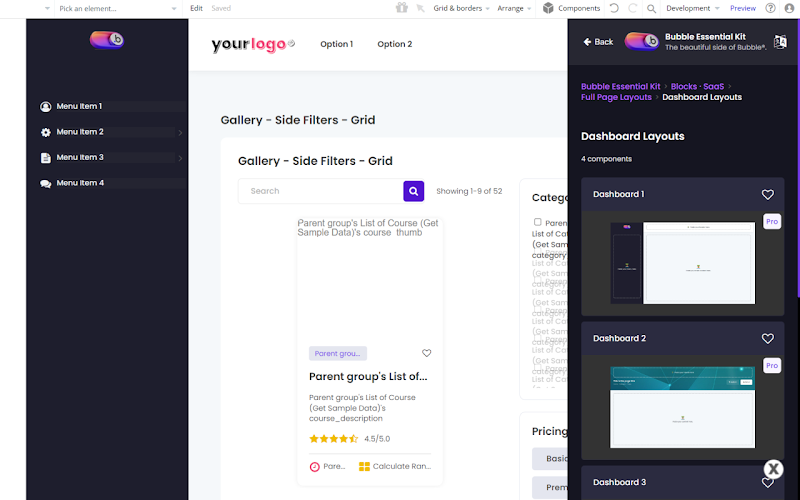Click the Dashboard 1 preview thumbnail
The image size is (800, 500).
point(683,263)
